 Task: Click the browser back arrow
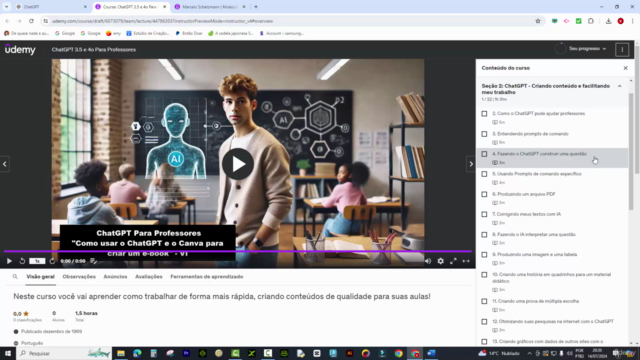(x=7, y=21)
